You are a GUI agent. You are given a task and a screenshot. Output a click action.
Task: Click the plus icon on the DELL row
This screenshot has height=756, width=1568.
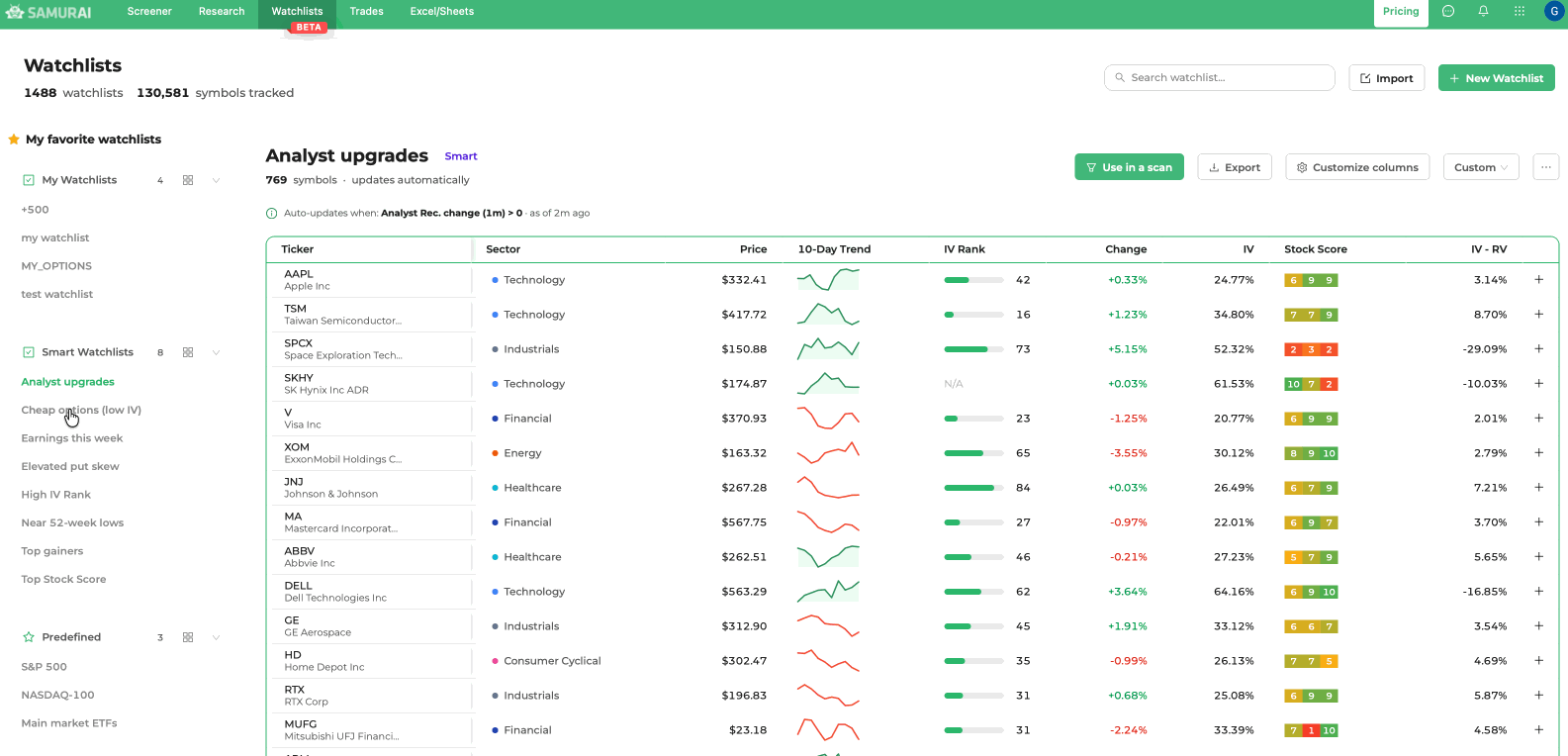pos(1538,592)
